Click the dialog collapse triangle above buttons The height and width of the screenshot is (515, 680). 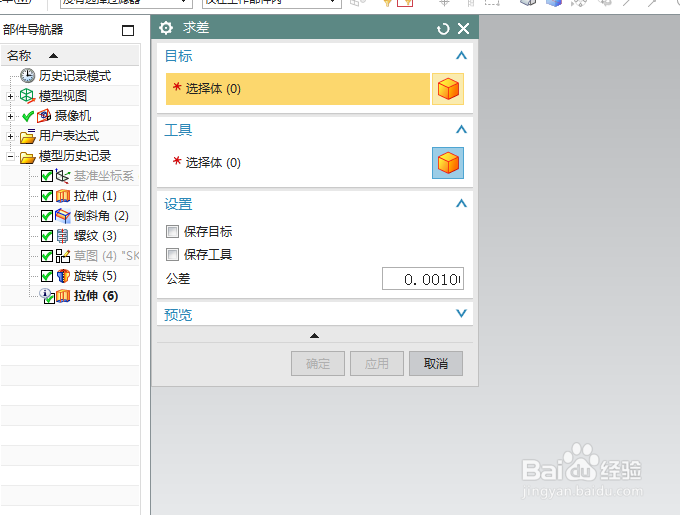(314, 336)
